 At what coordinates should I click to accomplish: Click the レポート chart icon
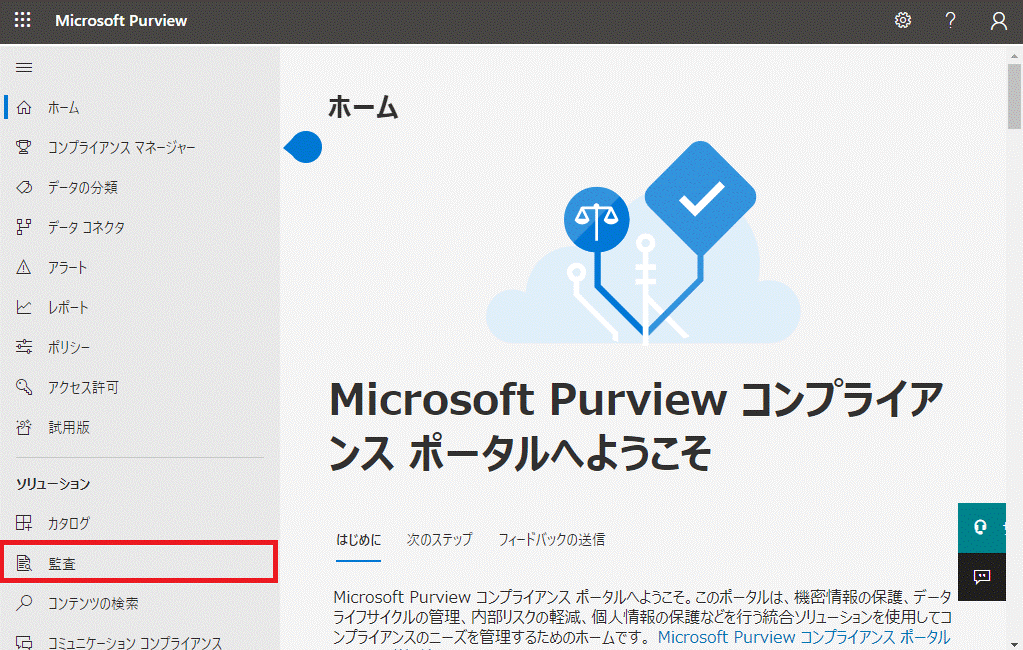point(24,307)
